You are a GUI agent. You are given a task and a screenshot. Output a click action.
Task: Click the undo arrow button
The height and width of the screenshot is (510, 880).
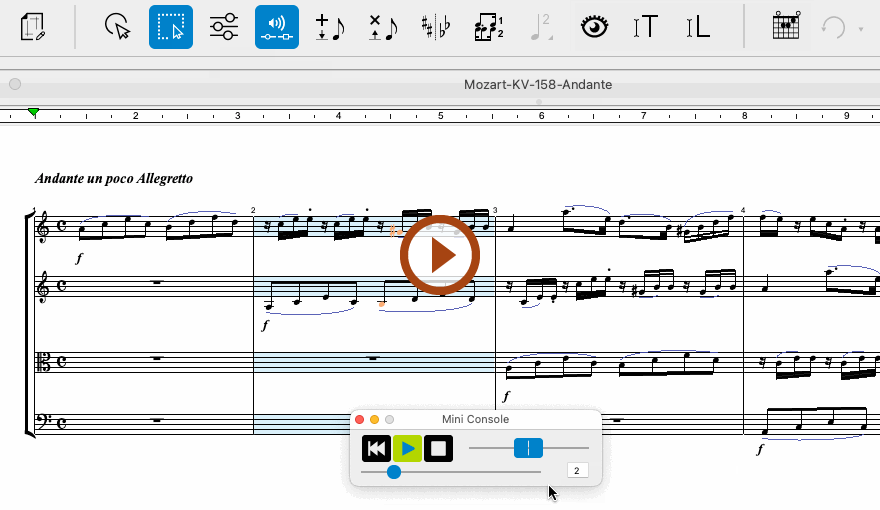click(833, 27)
